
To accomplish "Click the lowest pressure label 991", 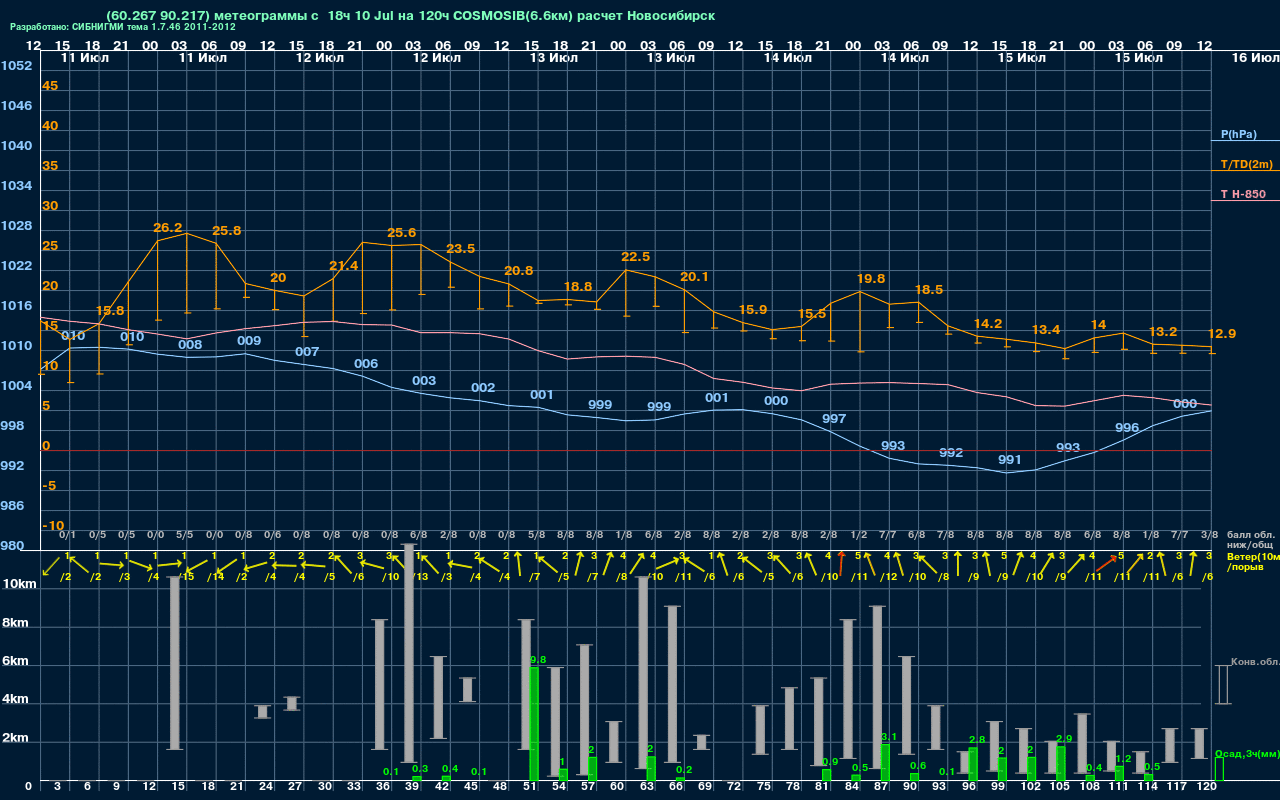I will pyautogui.click(x=1010, y=460).
